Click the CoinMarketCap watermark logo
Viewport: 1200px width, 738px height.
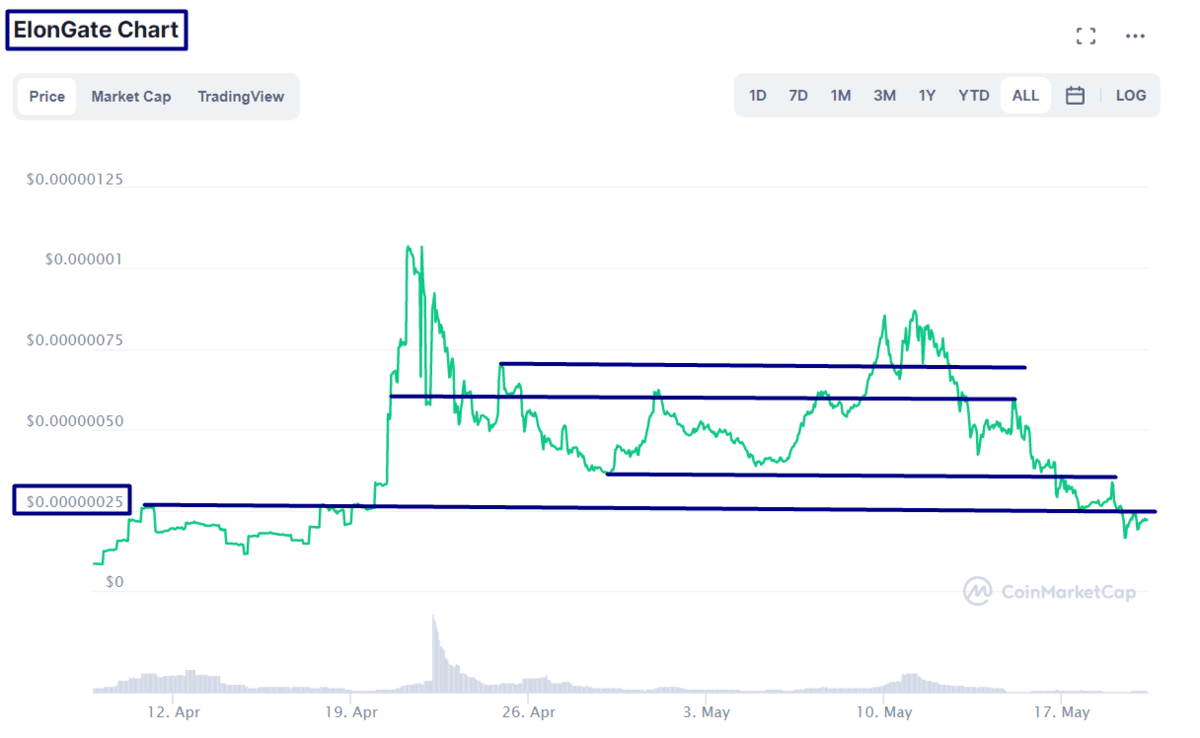[x=1050, y=592]
